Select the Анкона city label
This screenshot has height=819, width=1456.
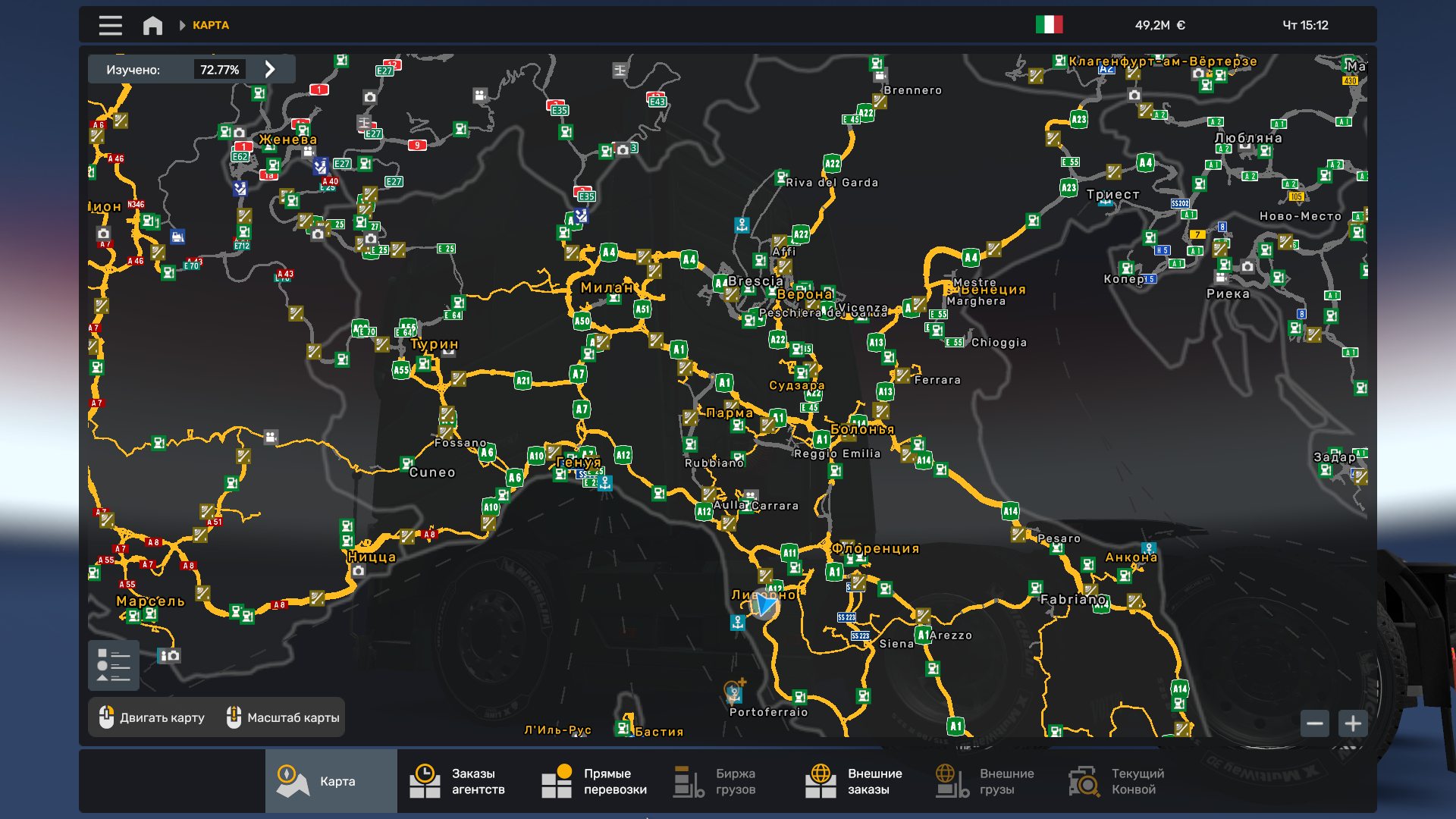(x=1131, y=557)
